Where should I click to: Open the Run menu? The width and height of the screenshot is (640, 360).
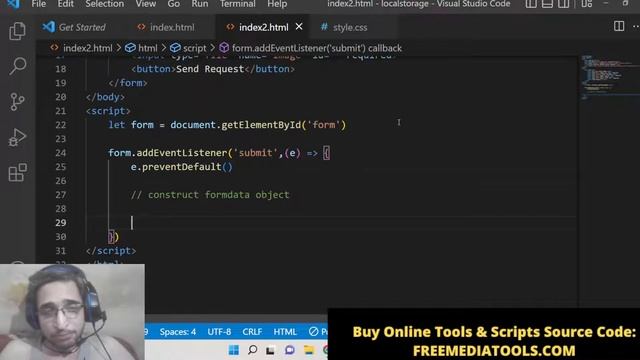(200, 4)
